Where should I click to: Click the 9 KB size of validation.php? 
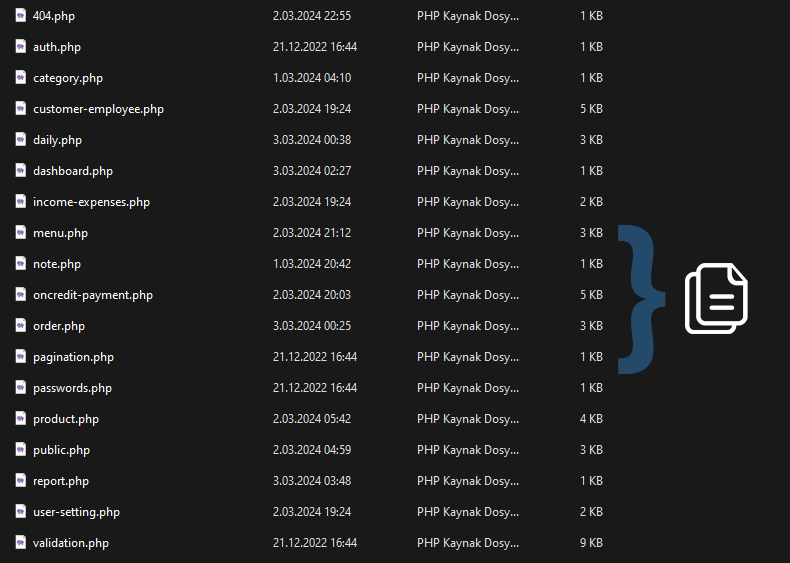click(x=591, y=543)
